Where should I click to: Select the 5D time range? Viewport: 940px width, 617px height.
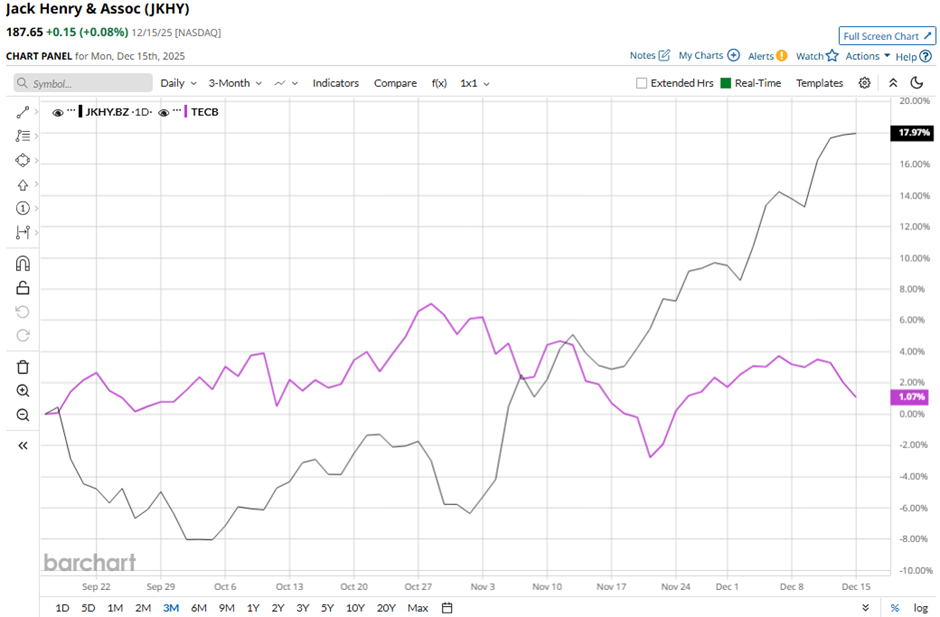(88, 608)
